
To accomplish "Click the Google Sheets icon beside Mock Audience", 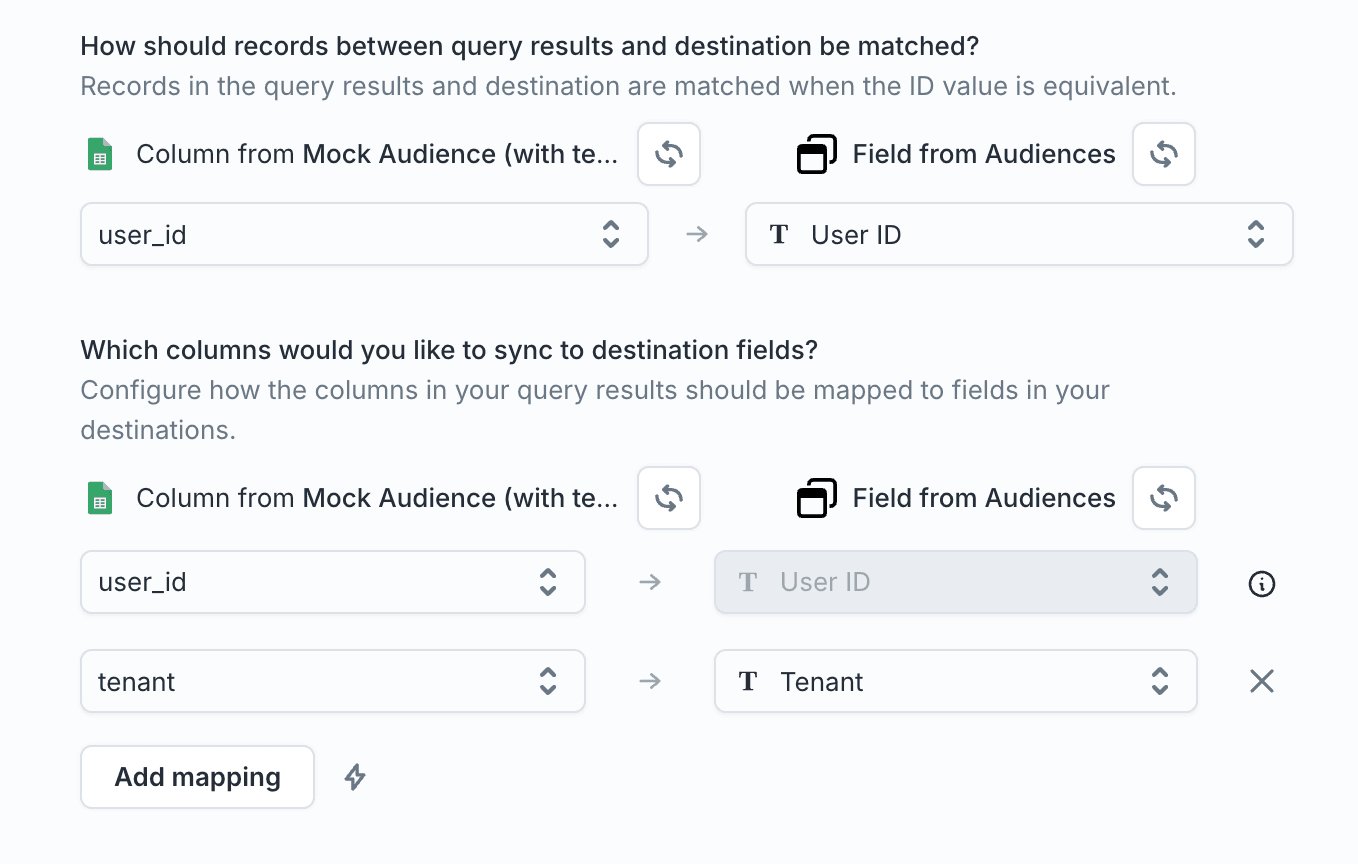I will 99,154.
